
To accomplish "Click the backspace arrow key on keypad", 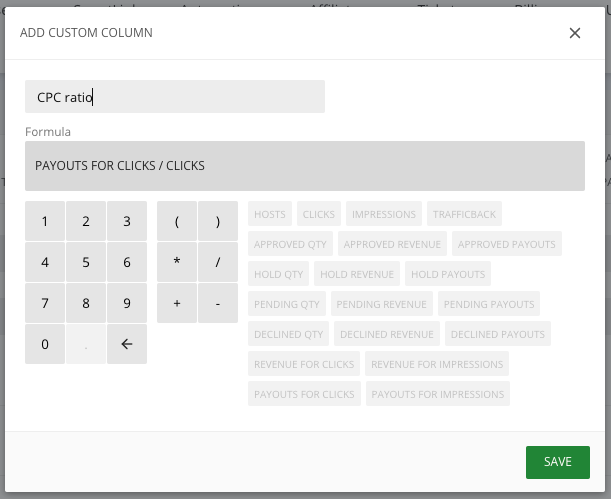I will click(x=127, y=344).
